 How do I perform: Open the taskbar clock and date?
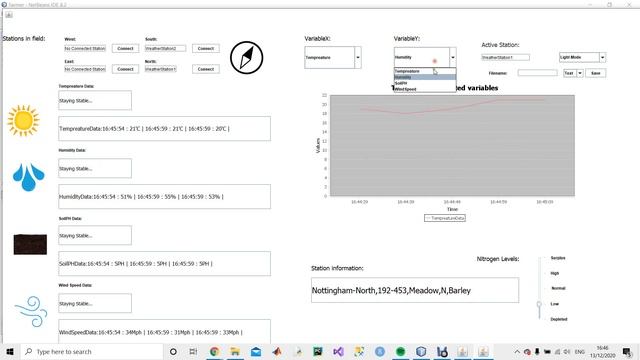click(x=602, y=351)
